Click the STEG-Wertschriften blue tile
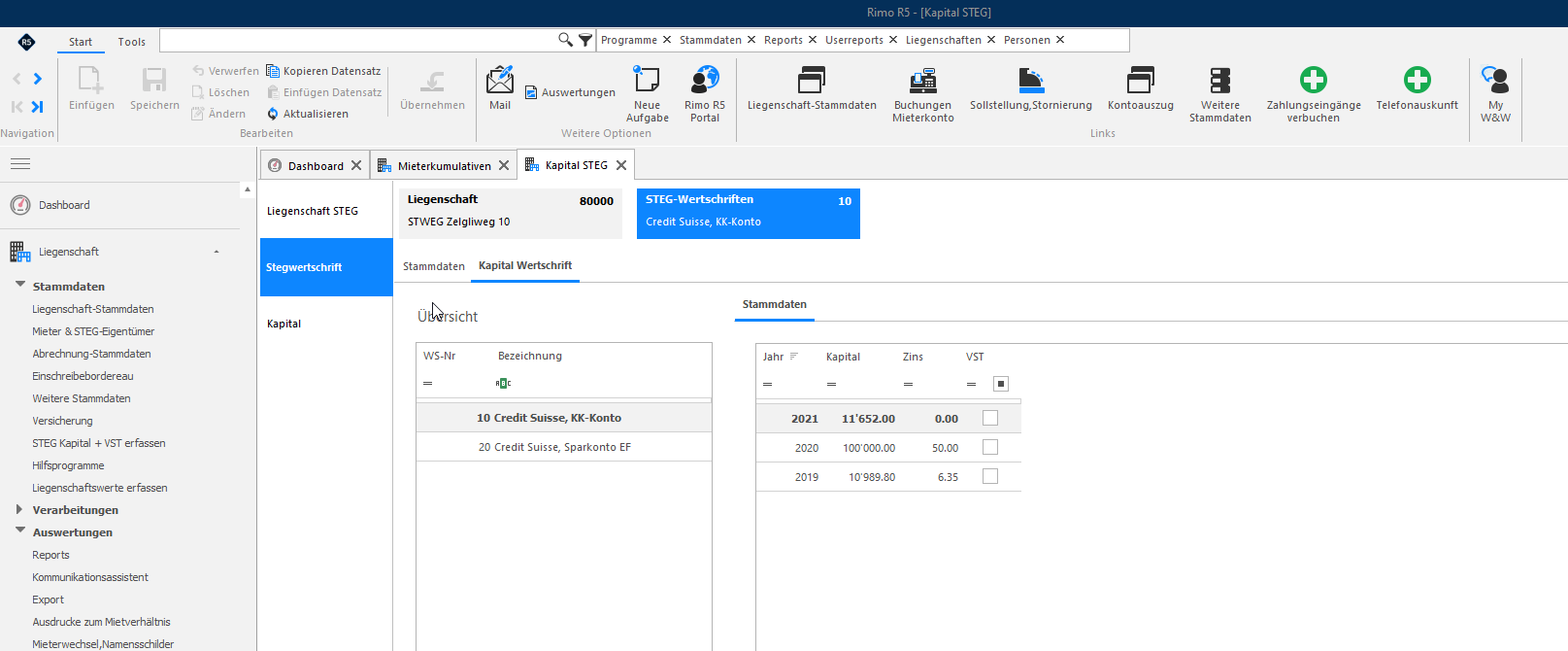Screen dimensions: 1568x651 pos(749,213)
